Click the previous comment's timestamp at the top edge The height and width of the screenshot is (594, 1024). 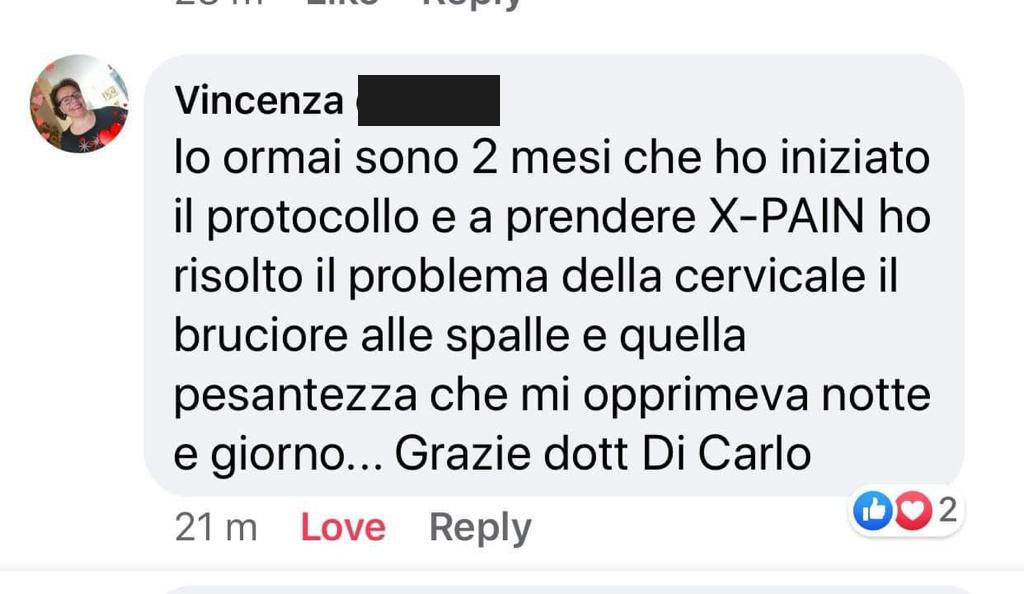[219, 3]
